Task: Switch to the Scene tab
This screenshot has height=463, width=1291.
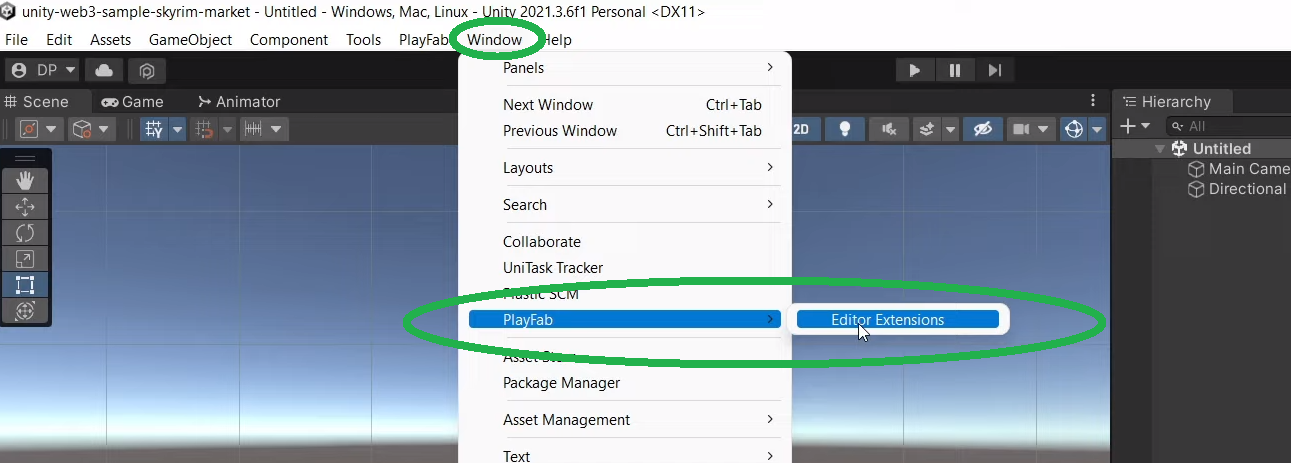Action: tap(37, 101)
